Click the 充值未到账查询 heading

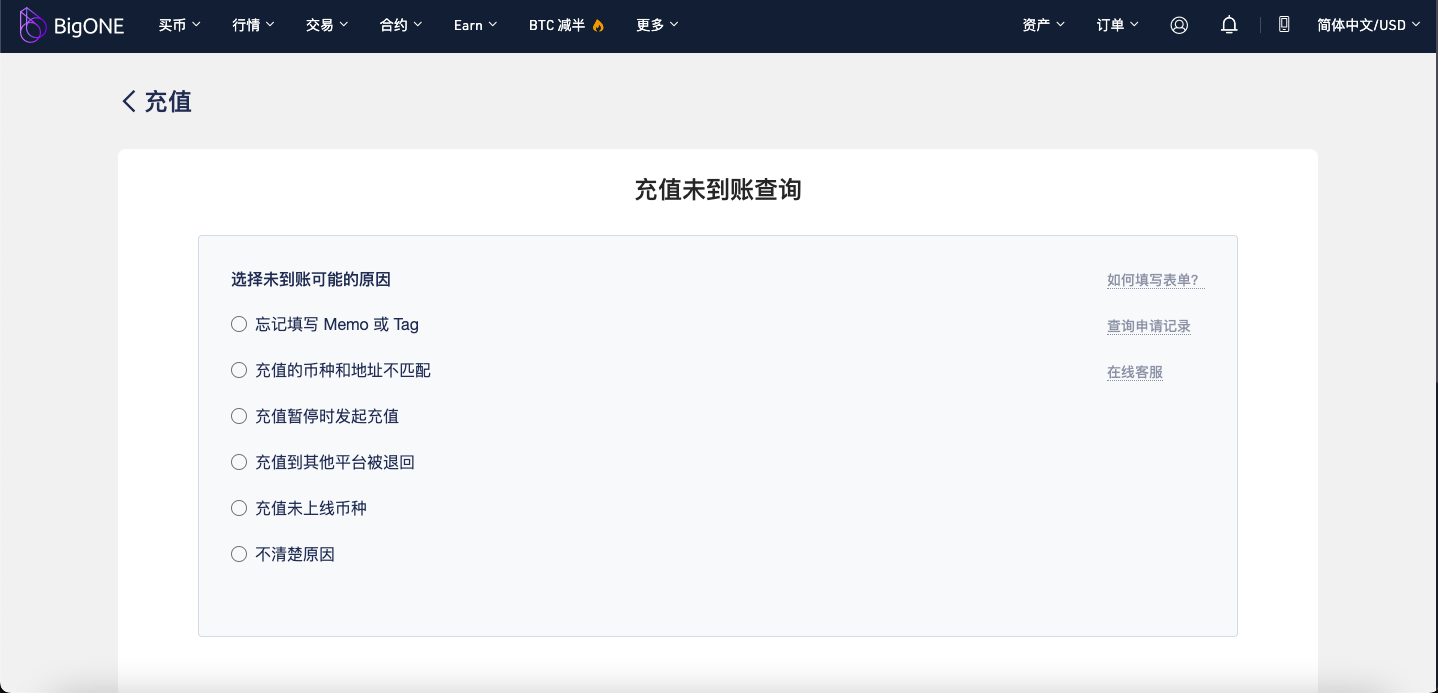pos(718,189)
